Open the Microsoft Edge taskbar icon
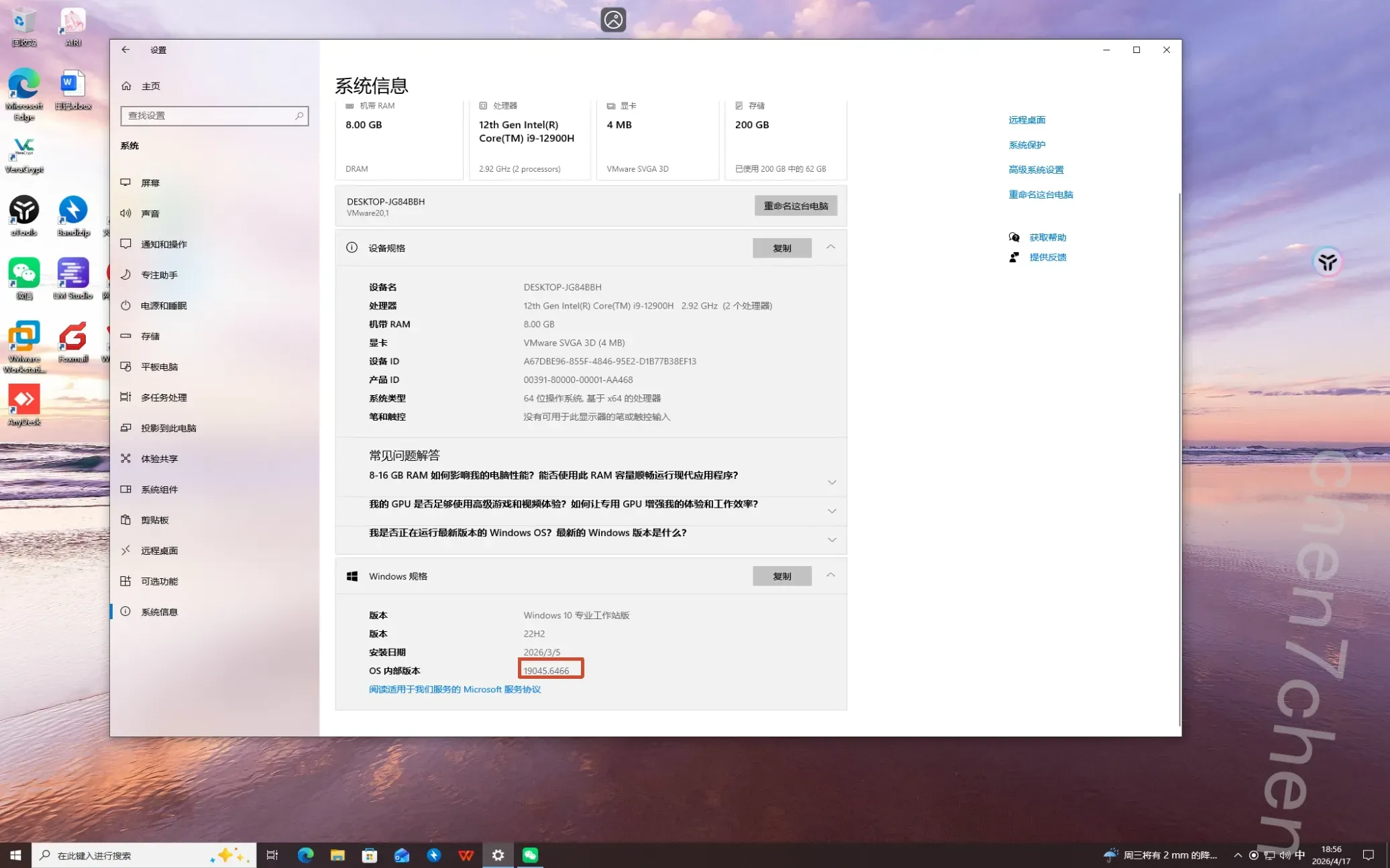The width and height of the screenshot is (1390, 868). pos(305,855)
